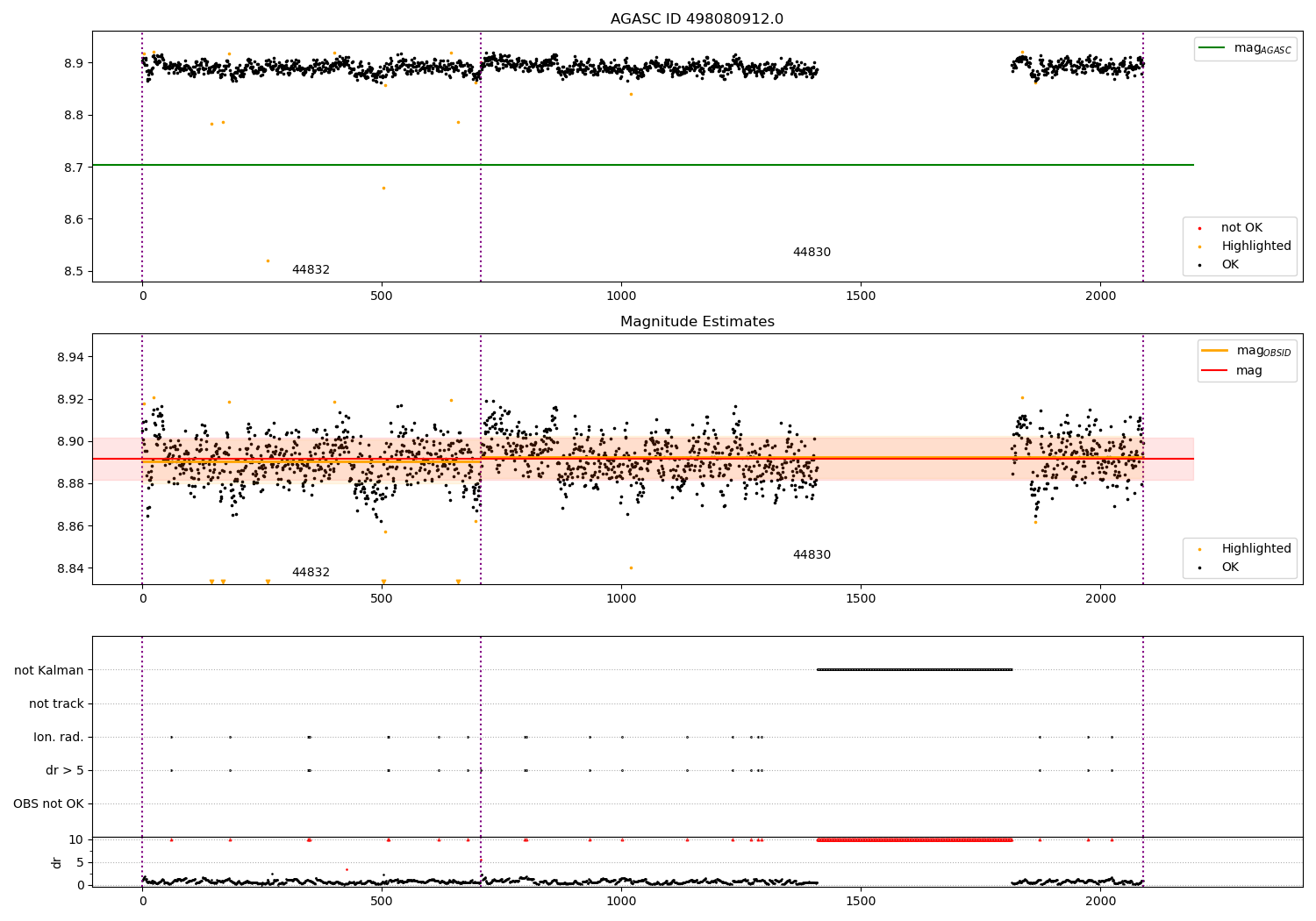Click the 8.88 y-axis tick label
The width and height of the screenshot is (1316, 921).
(x=68, y=483)
